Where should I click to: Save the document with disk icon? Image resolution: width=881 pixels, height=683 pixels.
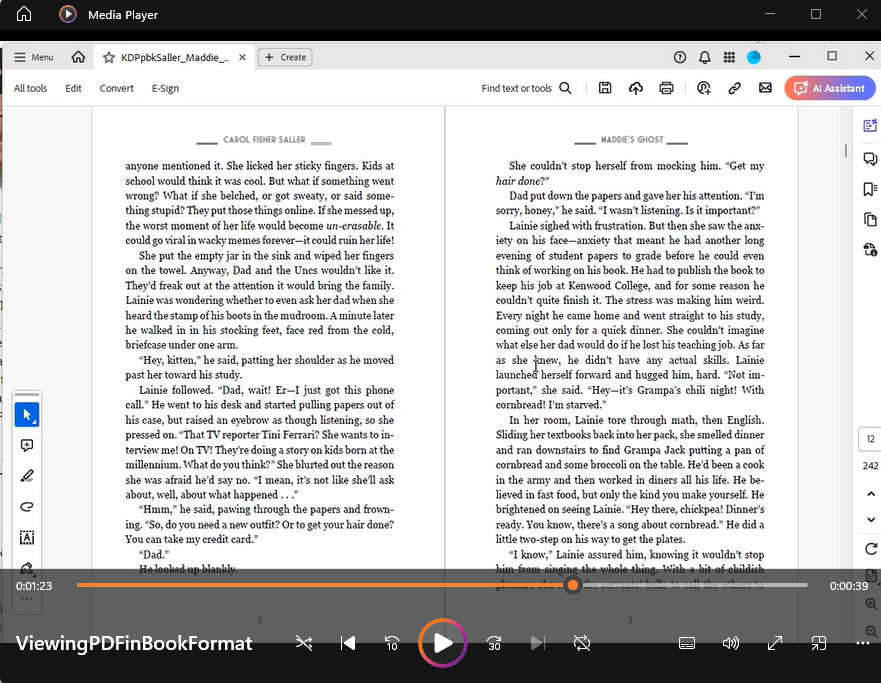point(605,88)
